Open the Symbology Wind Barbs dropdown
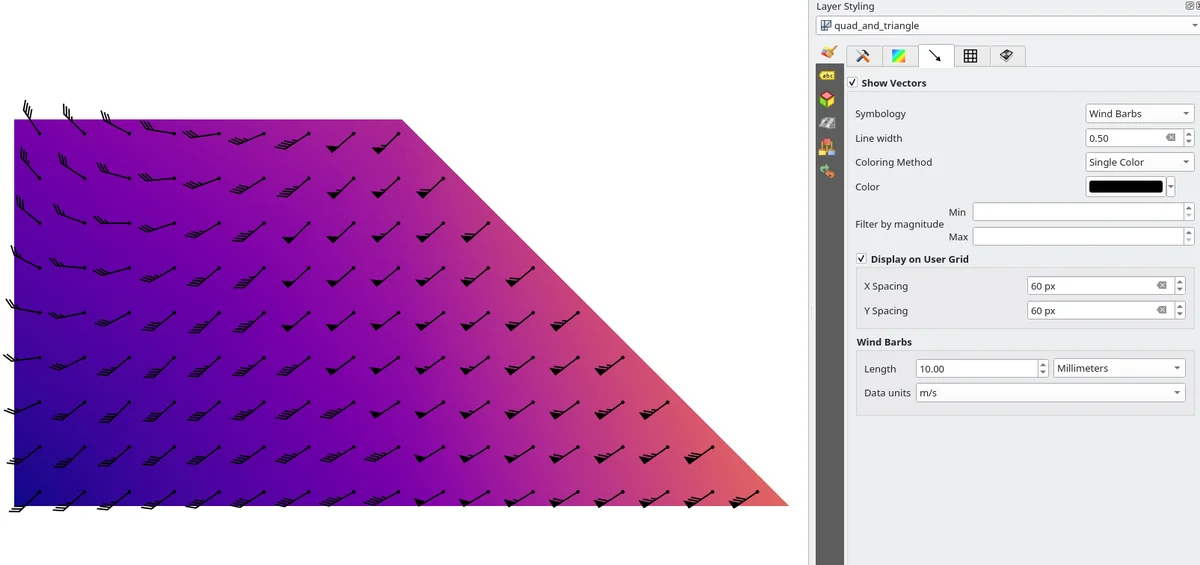The width and height of the screenshot is (1200, 565). tap(1140, 114)
